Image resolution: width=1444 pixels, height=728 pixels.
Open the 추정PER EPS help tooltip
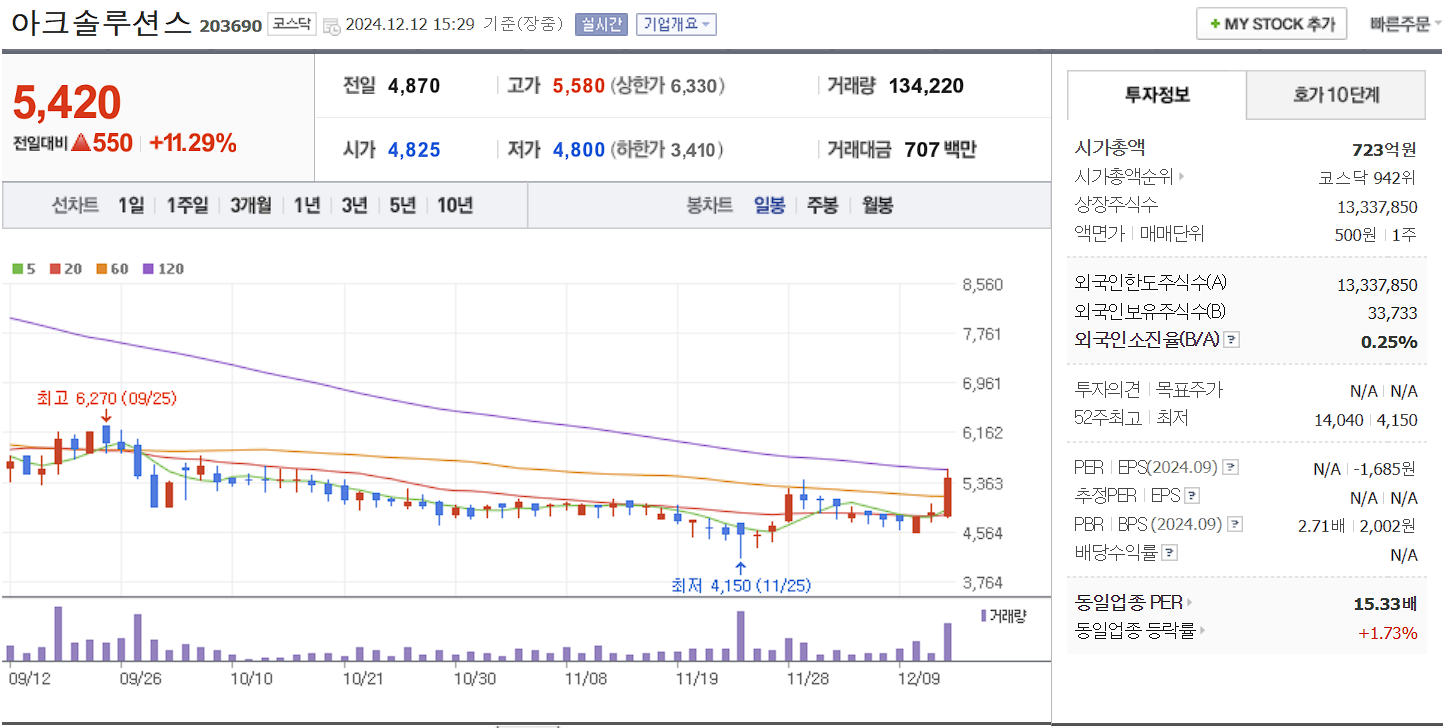click(x=1192, y=496)
